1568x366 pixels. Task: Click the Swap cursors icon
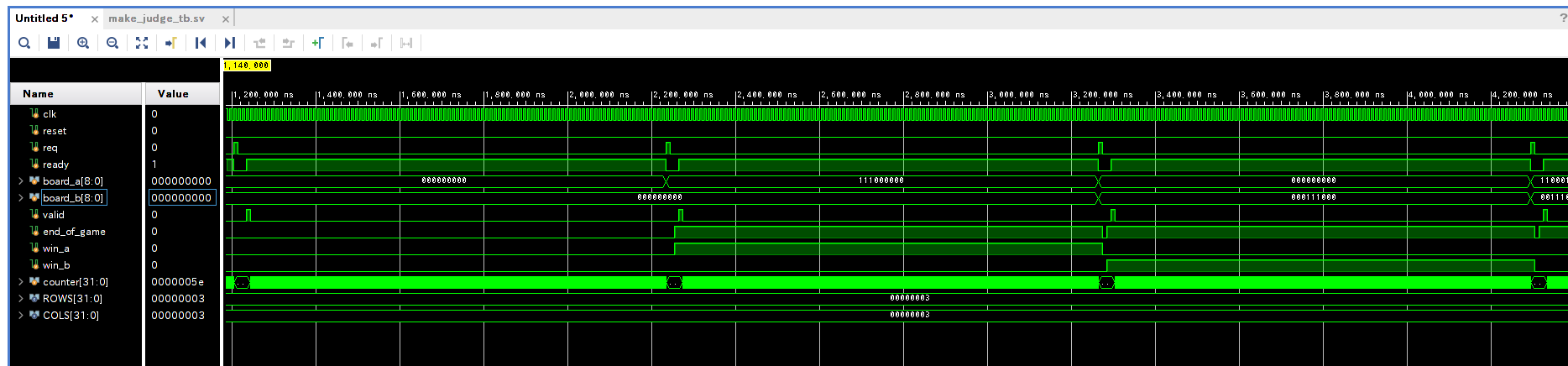click(406, 43)
